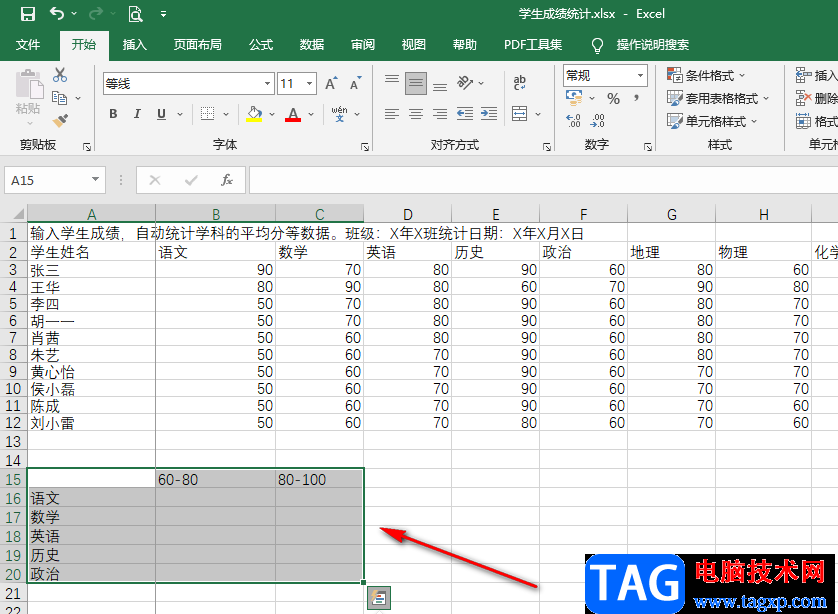
Task: Confirm formula entry with checkmark
Action: (x=191, y=180)
